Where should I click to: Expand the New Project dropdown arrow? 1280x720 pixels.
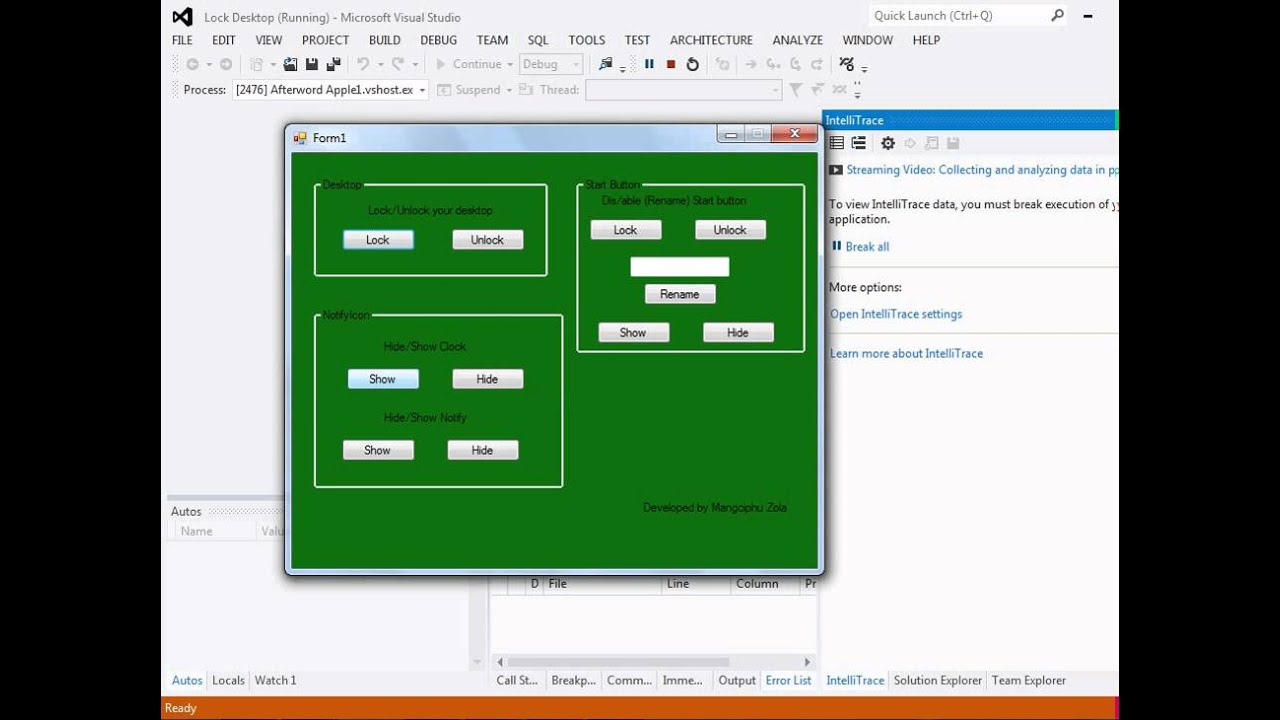272,65
